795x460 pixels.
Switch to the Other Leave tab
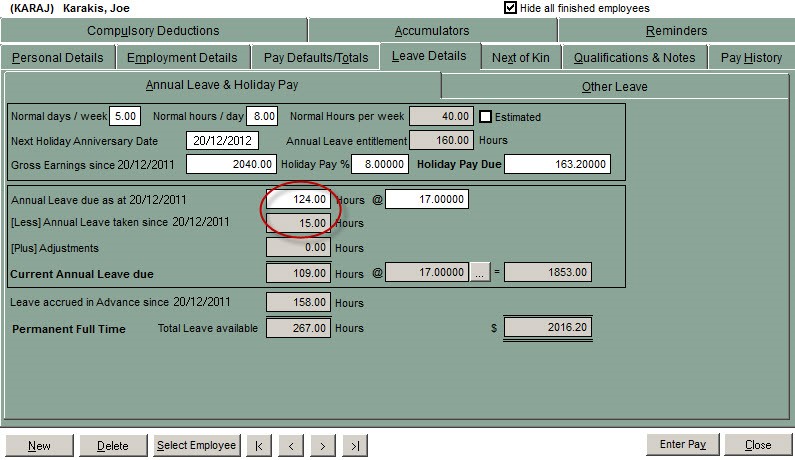pyautogui.click(x=614, y=87)
